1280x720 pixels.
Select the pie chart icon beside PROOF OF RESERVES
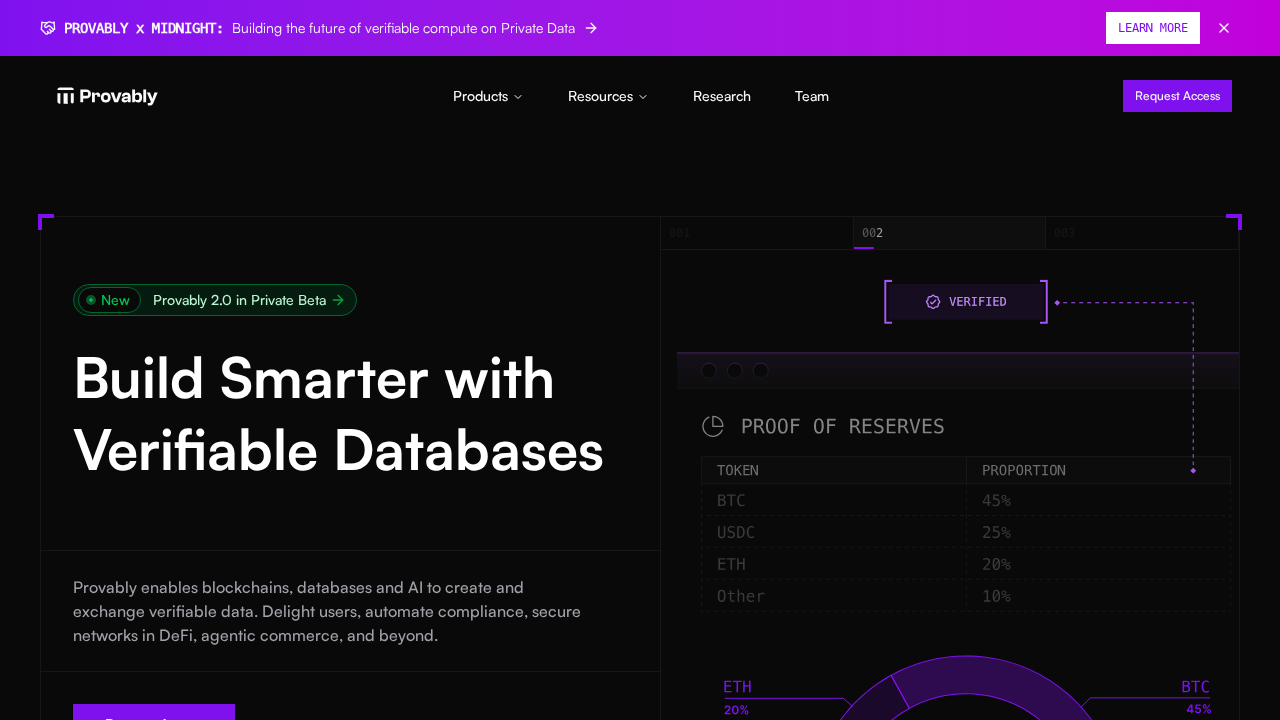click(x=713, y=426)
